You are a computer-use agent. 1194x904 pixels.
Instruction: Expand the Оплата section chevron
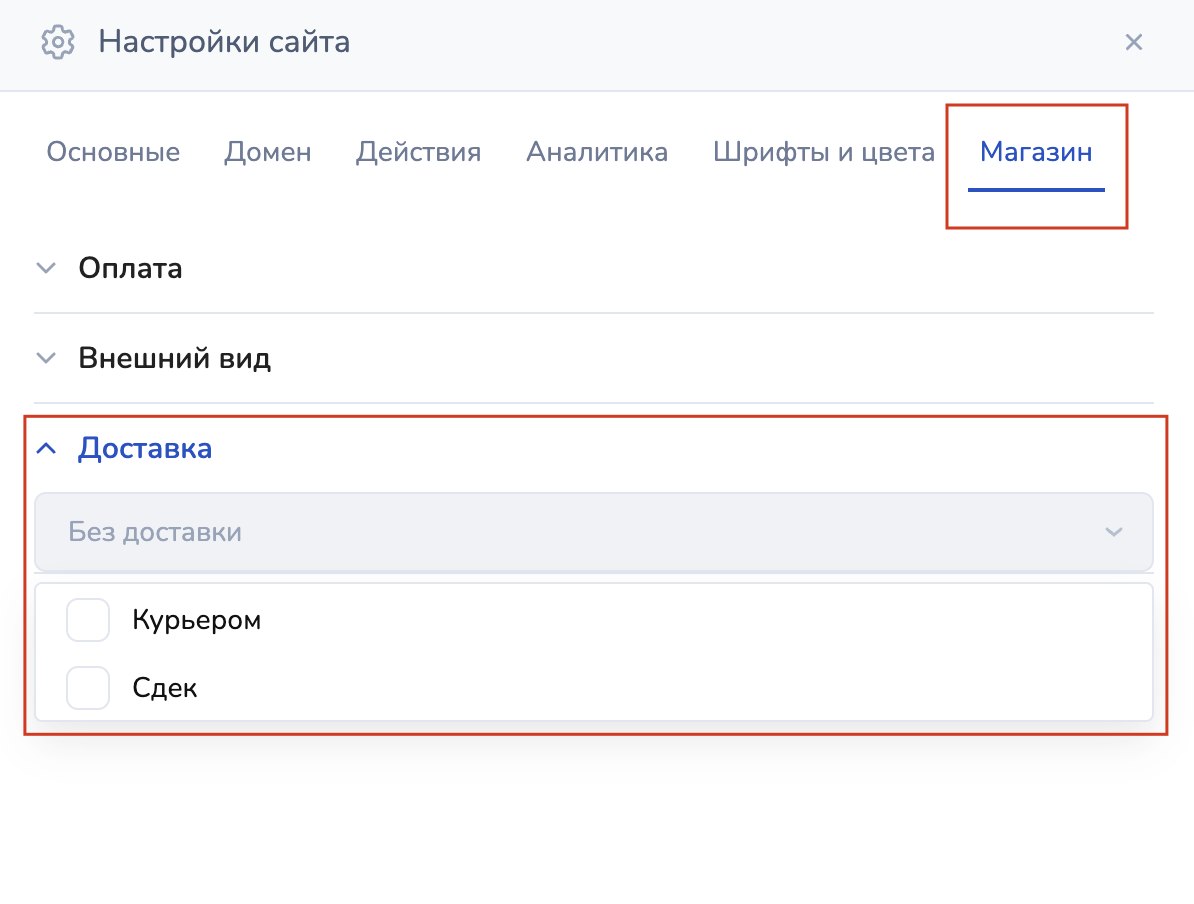point(46,268)
